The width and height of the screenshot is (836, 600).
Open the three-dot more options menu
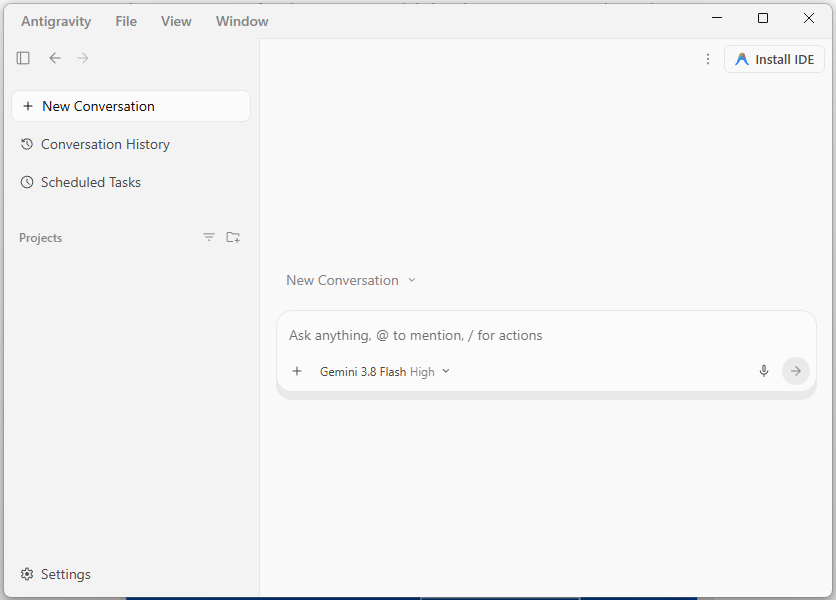[708, 59]
